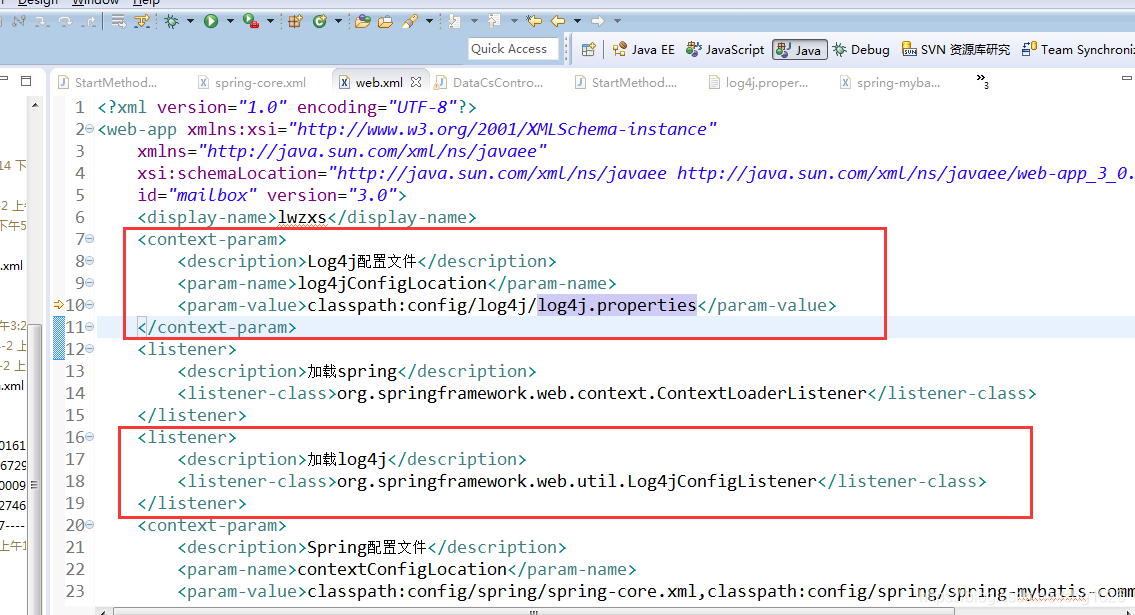
Task: Click the Step Into toolbar icon
Action: tap(42, 22)
